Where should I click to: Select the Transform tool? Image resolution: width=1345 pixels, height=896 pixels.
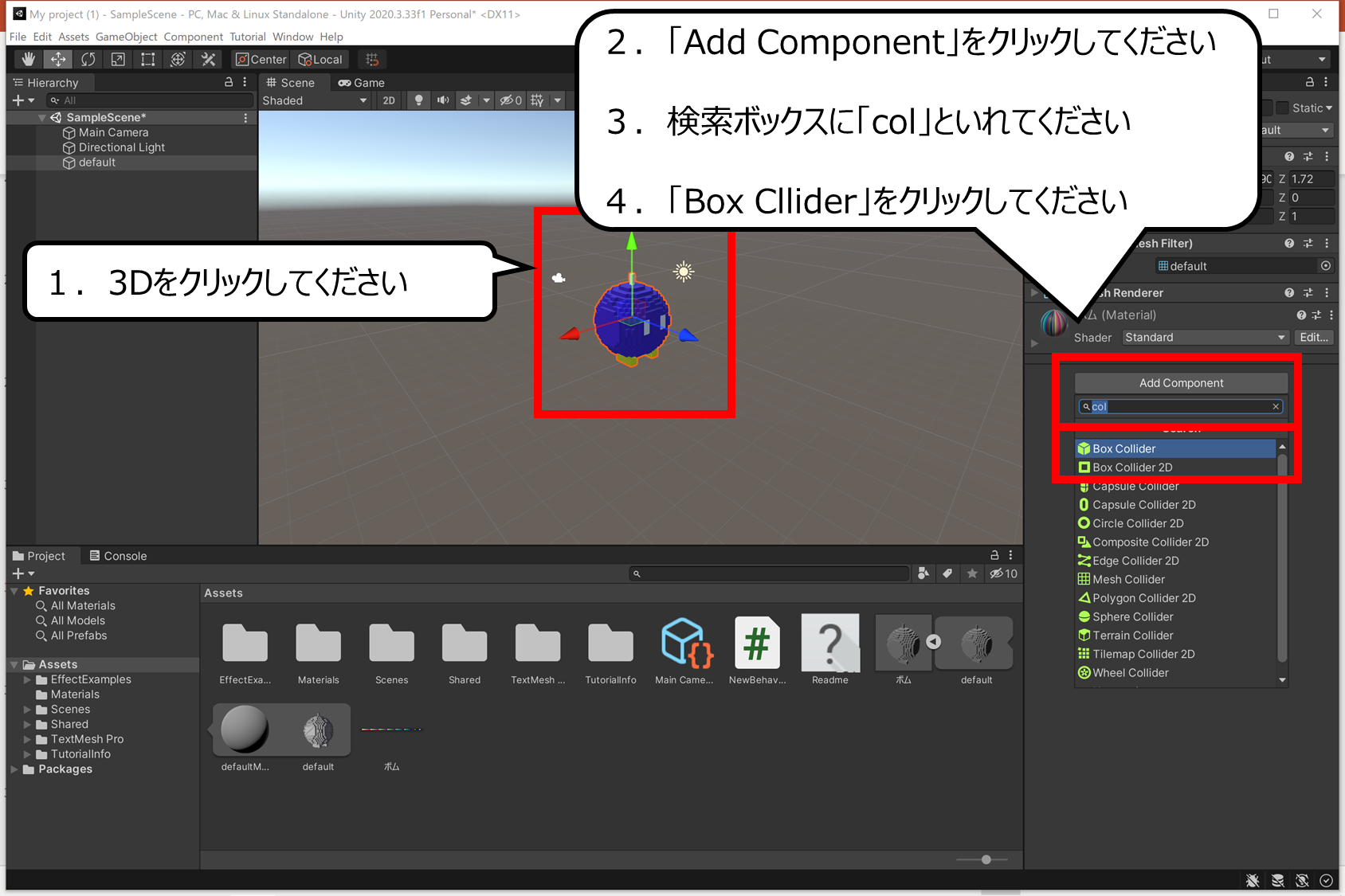point(178,60)
